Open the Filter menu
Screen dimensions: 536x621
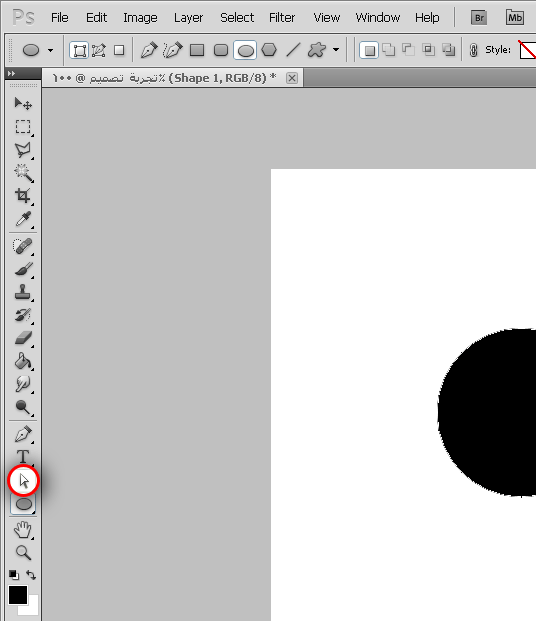point(282,18)
